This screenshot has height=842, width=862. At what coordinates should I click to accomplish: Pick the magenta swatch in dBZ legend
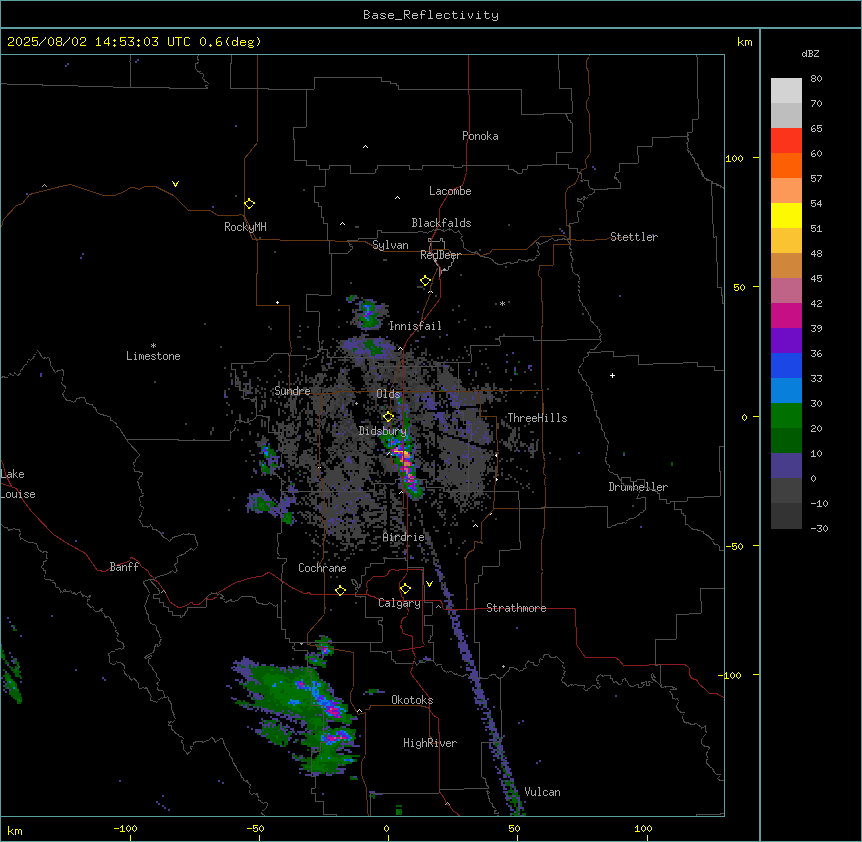click(x=786, y=315)
